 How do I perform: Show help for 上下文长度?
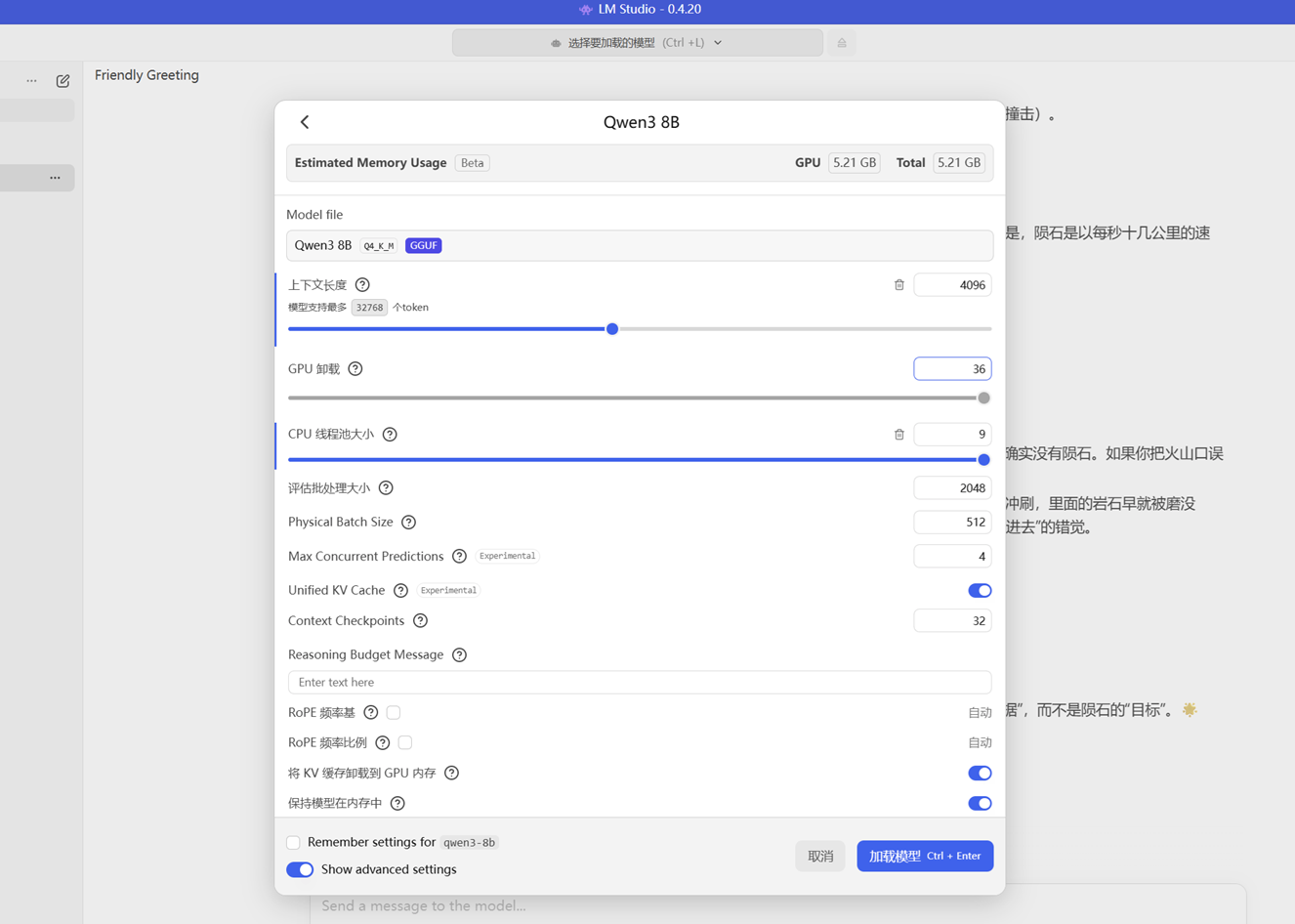pyautogui.click(x=362, y=285)
